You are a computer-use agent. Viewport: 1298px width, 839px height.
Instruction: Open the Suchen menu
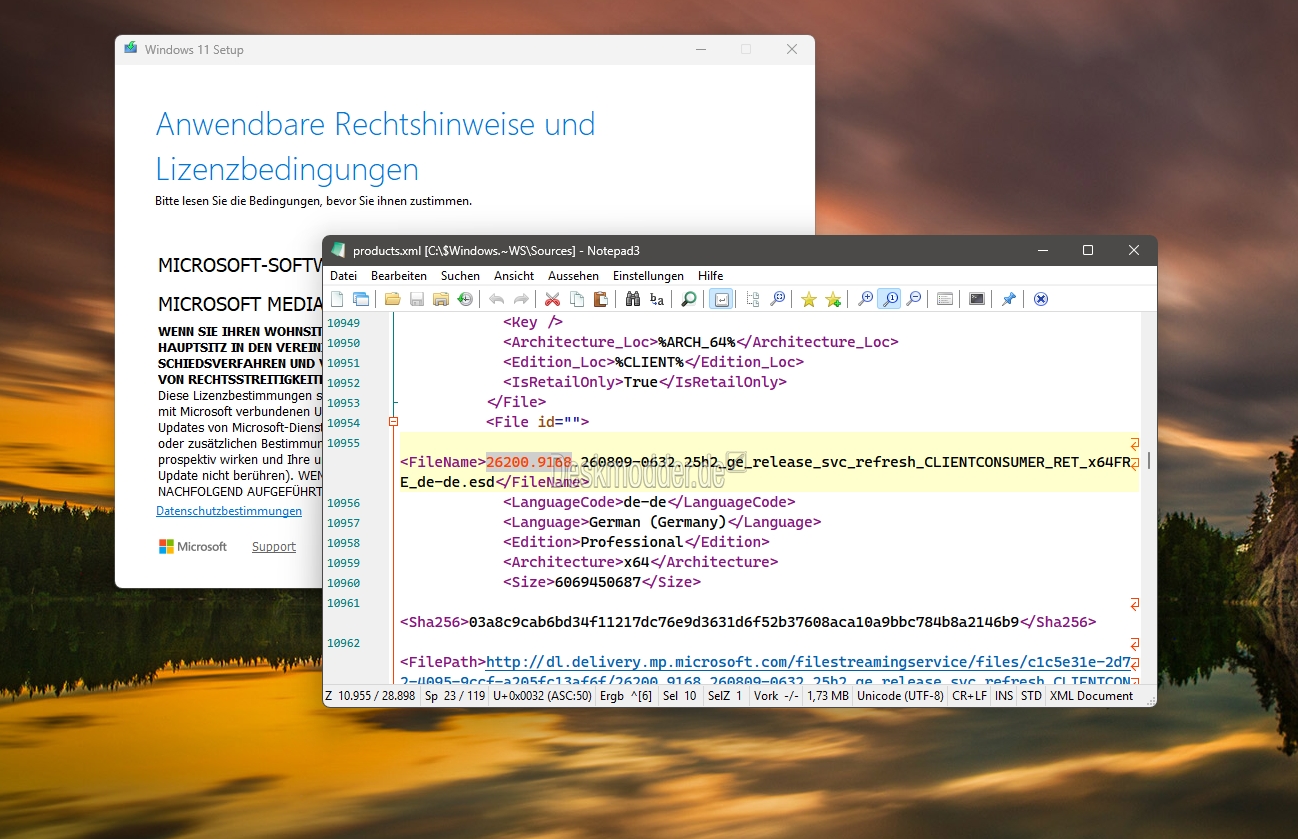(460, 276)
